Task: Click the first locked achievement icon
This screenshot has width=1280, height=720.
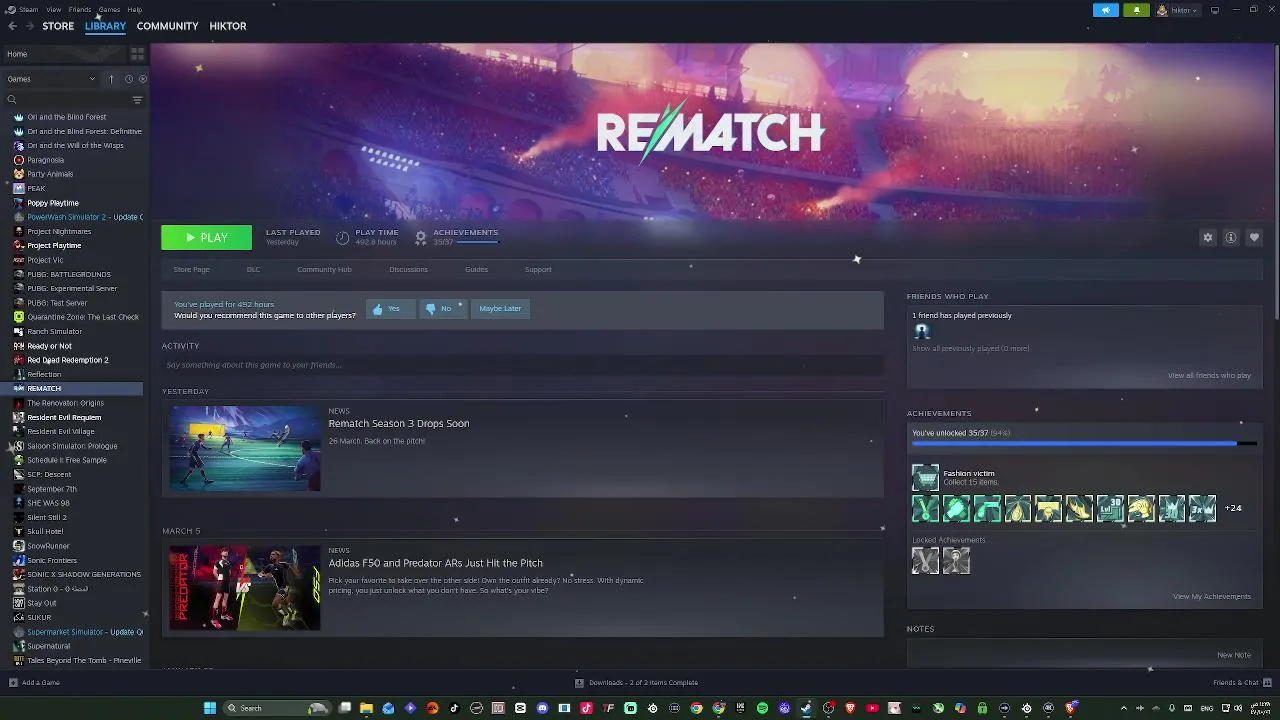Action: click(925, 561)
